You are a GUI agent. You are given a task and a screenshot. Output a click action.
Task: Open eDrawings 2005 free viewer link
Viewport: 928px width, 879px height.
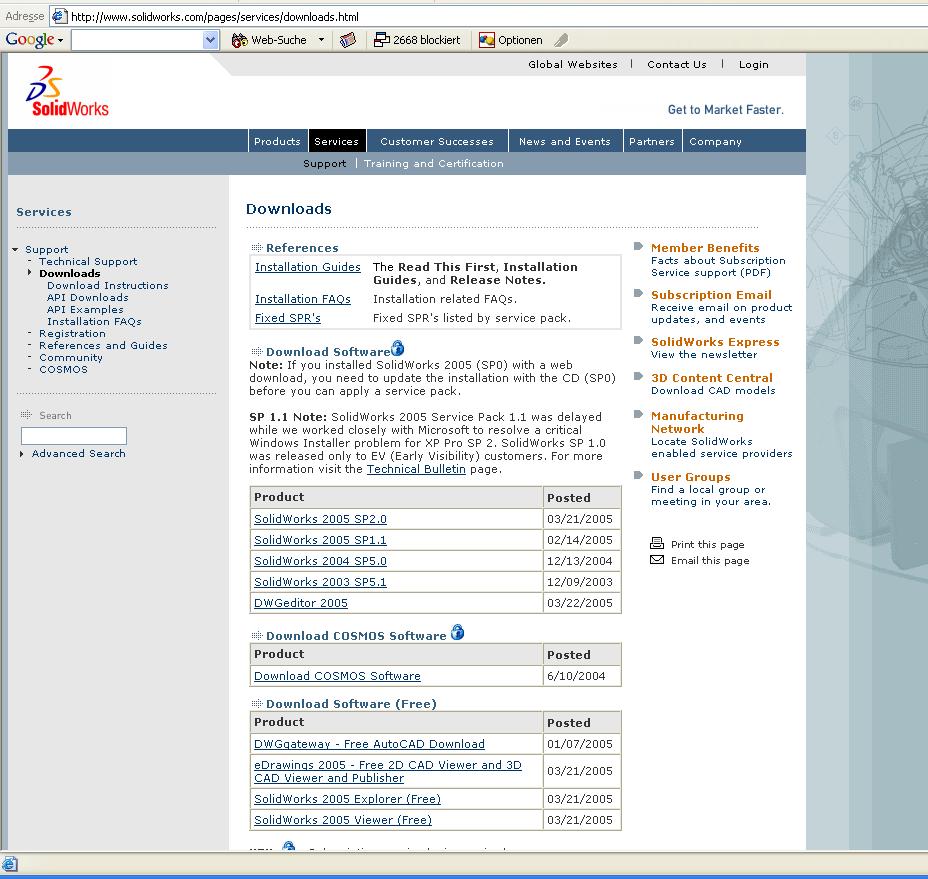[x=388, y=771]
